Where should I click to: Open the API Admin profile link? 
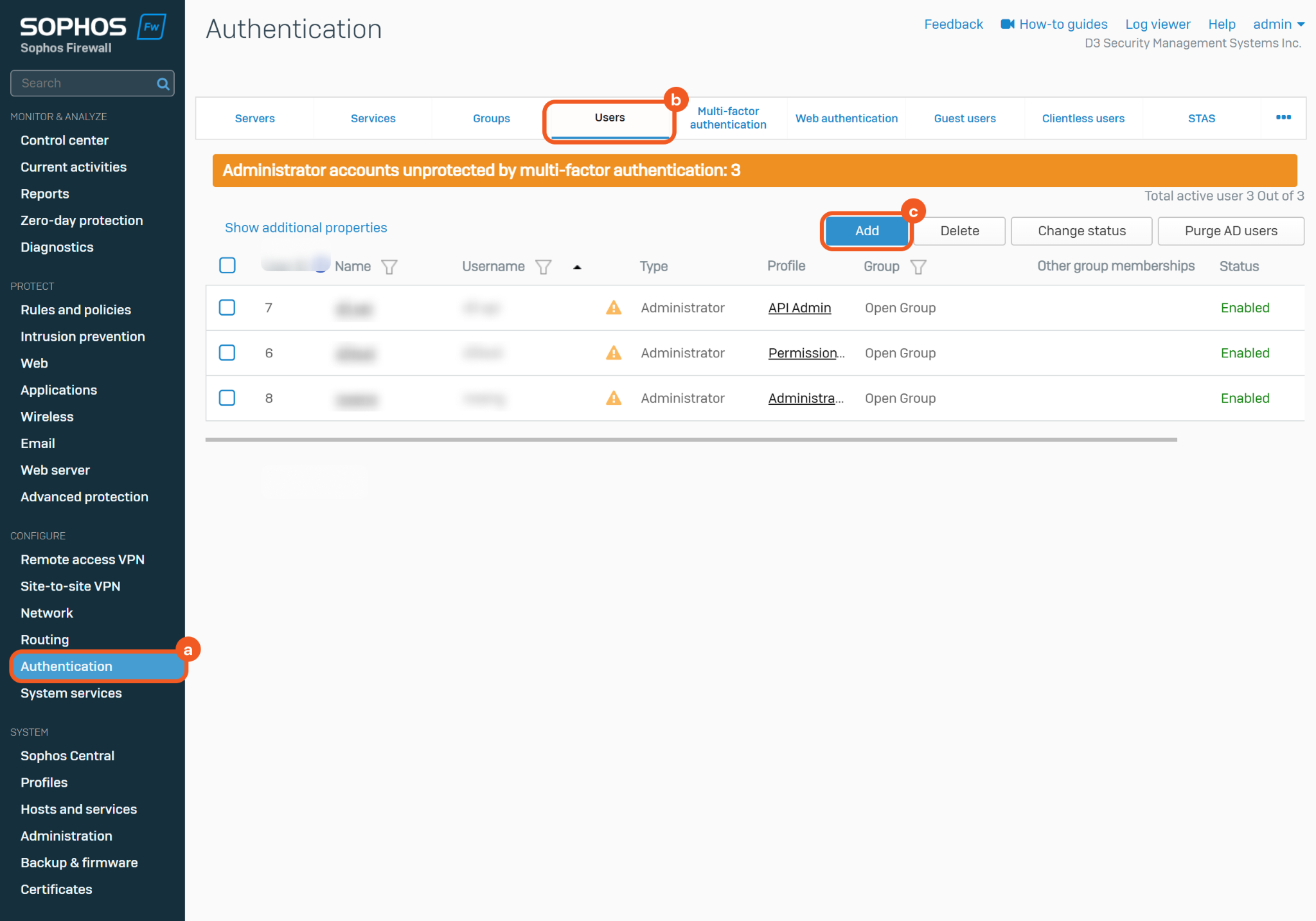pyautogui.click(x=799, y=308)
